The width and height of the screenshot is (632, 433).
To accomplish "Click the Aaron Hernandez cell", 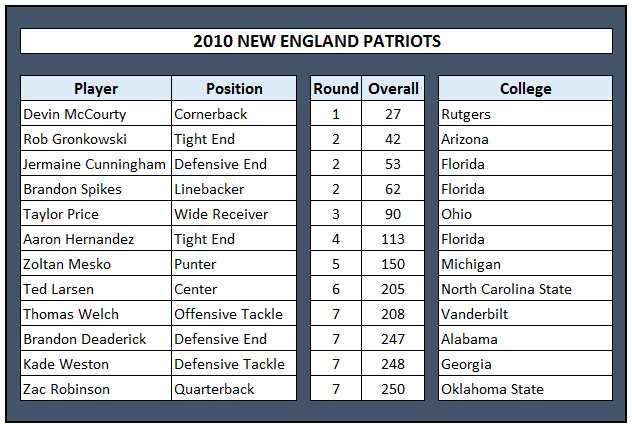I will (x=96, y=239).
